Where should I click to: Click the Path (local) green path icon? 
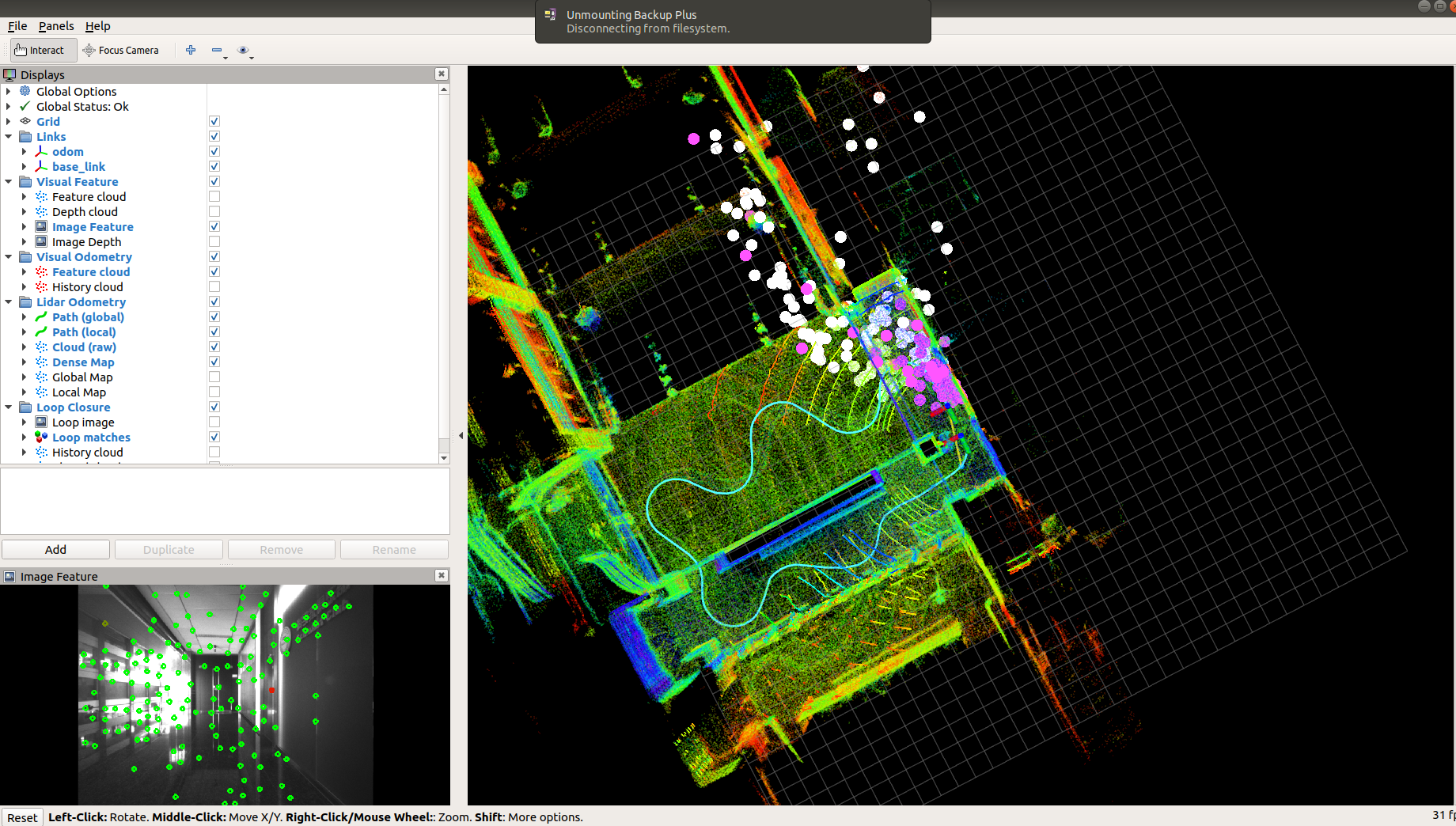[41, 332]
